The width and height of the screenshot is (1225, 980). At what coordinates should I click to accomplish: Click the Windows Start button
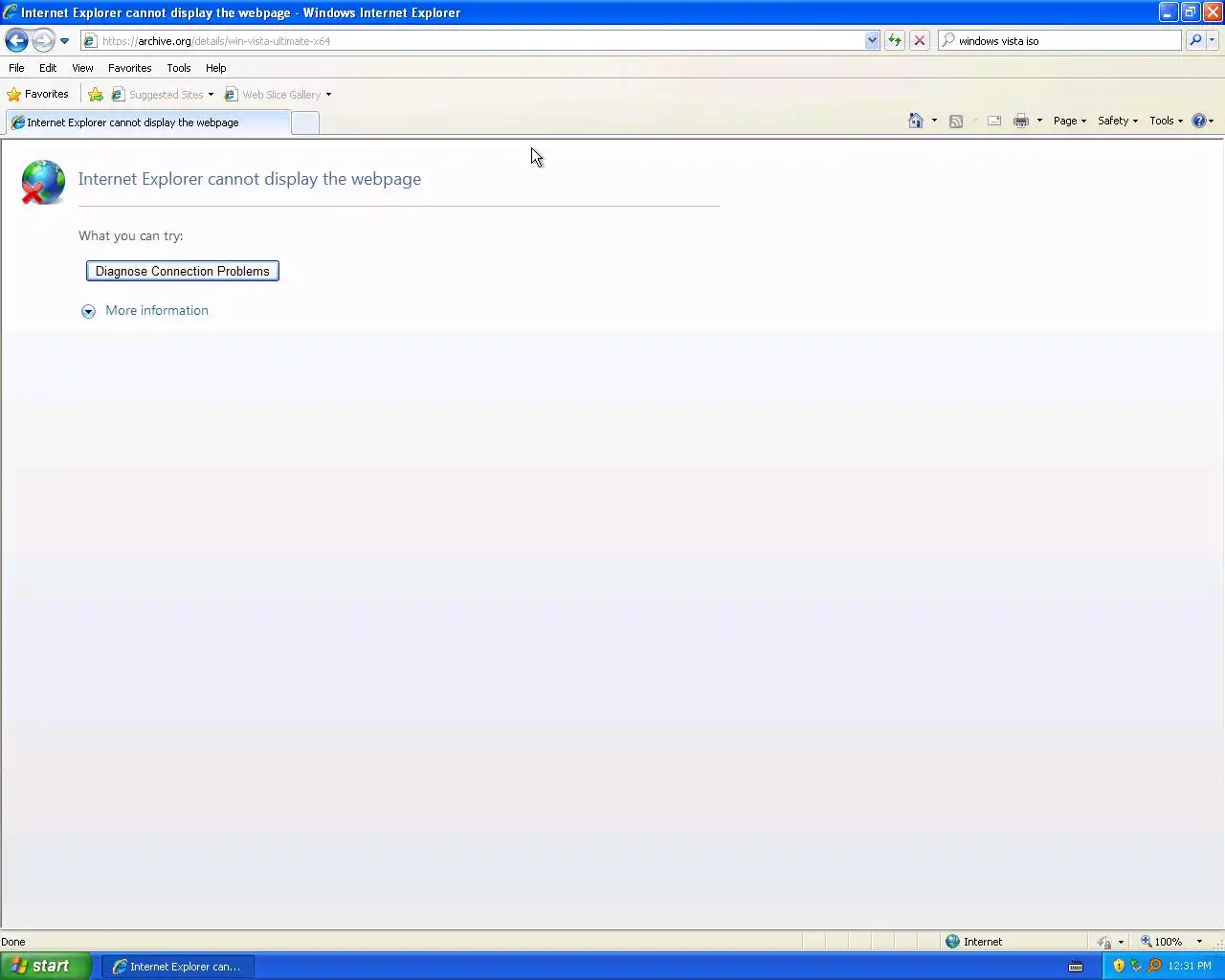[46, 966]
